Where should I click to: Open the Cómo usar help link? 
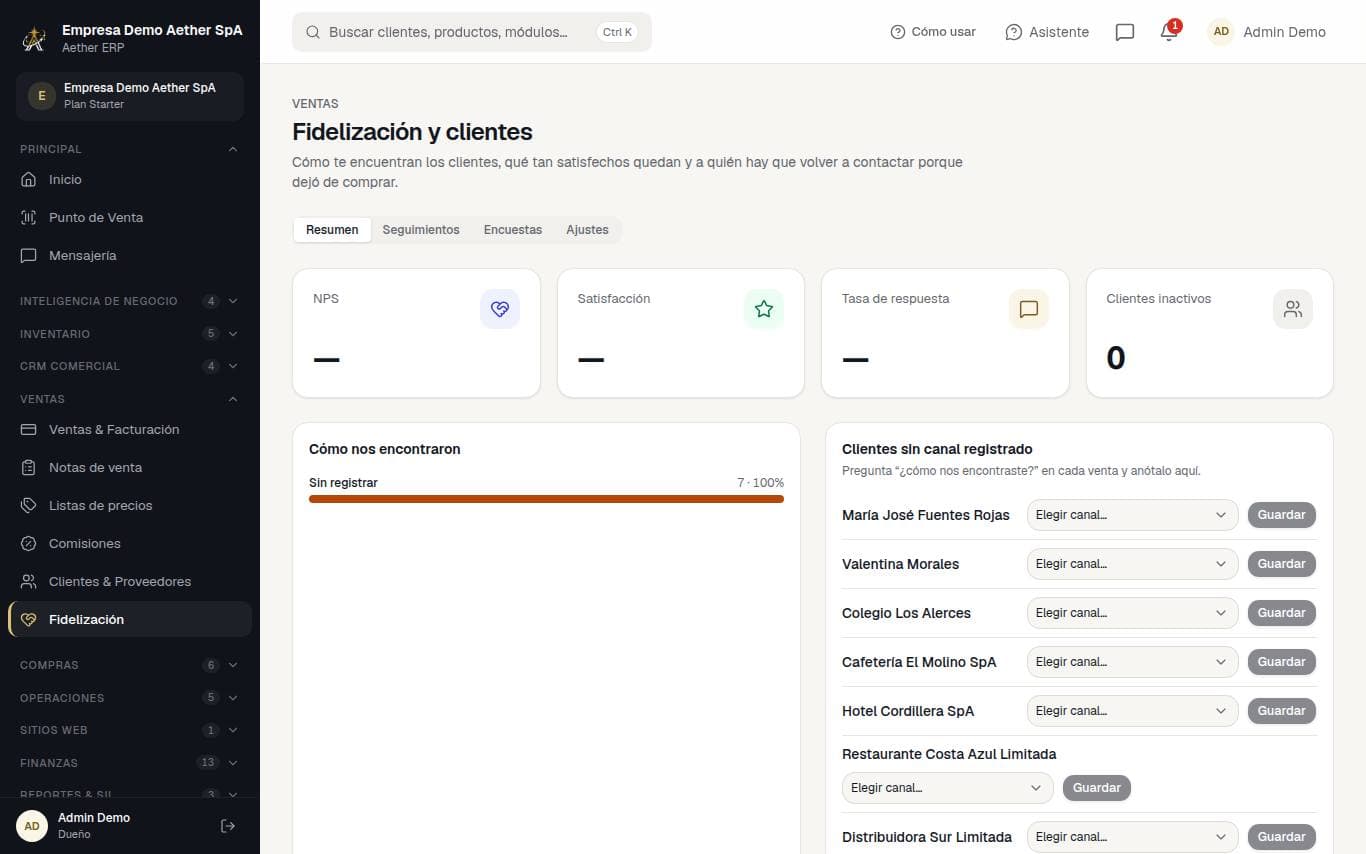pos(933,32)
